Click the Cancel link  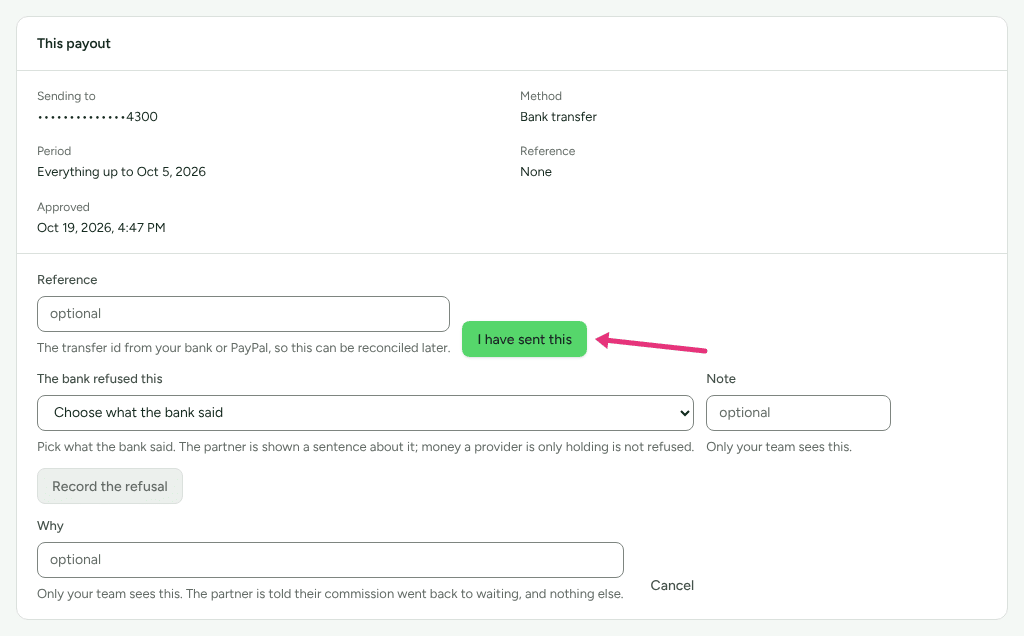(671, 585)
